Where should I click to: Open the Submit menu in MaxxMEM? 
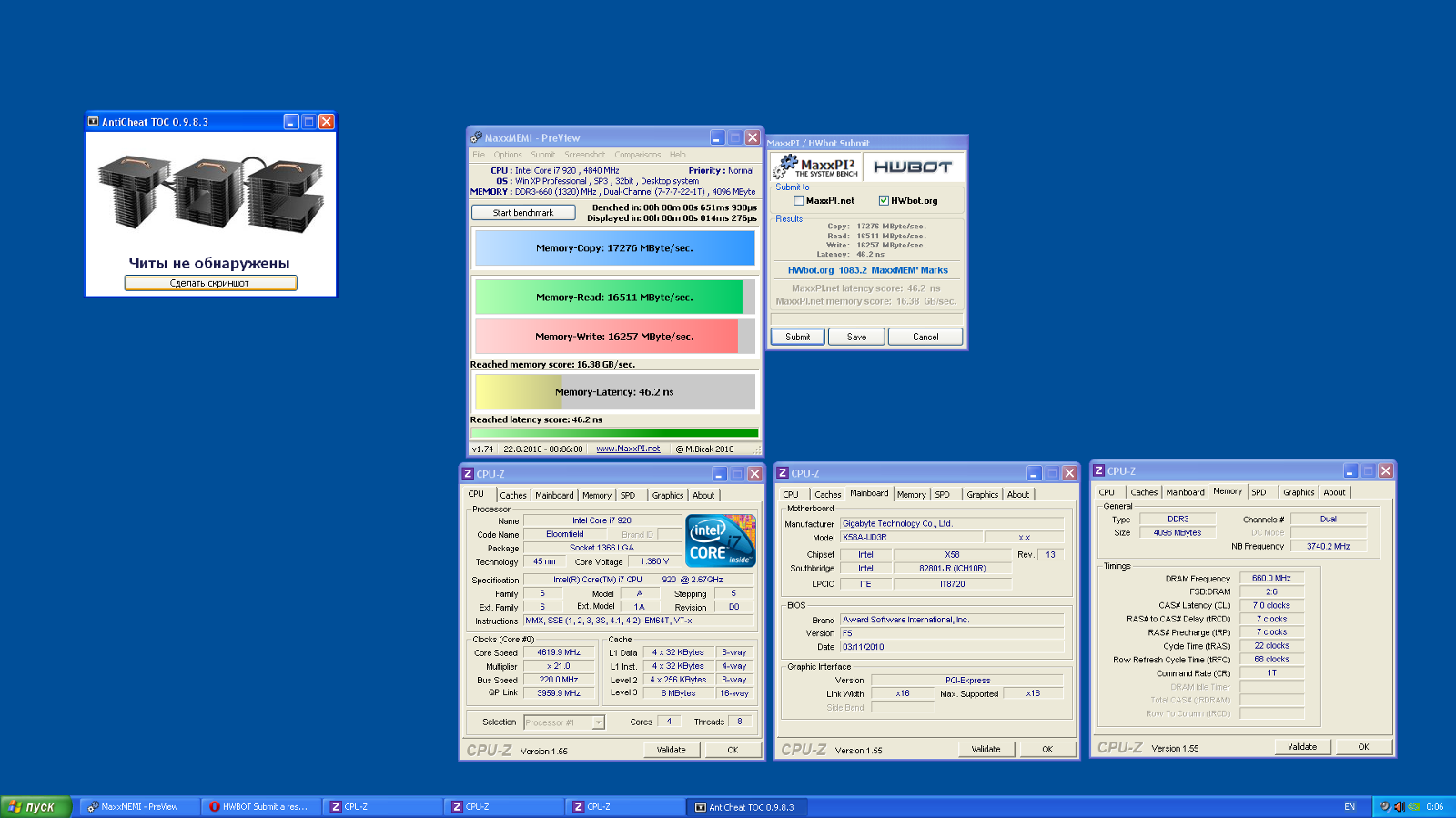tap(542, 155)
